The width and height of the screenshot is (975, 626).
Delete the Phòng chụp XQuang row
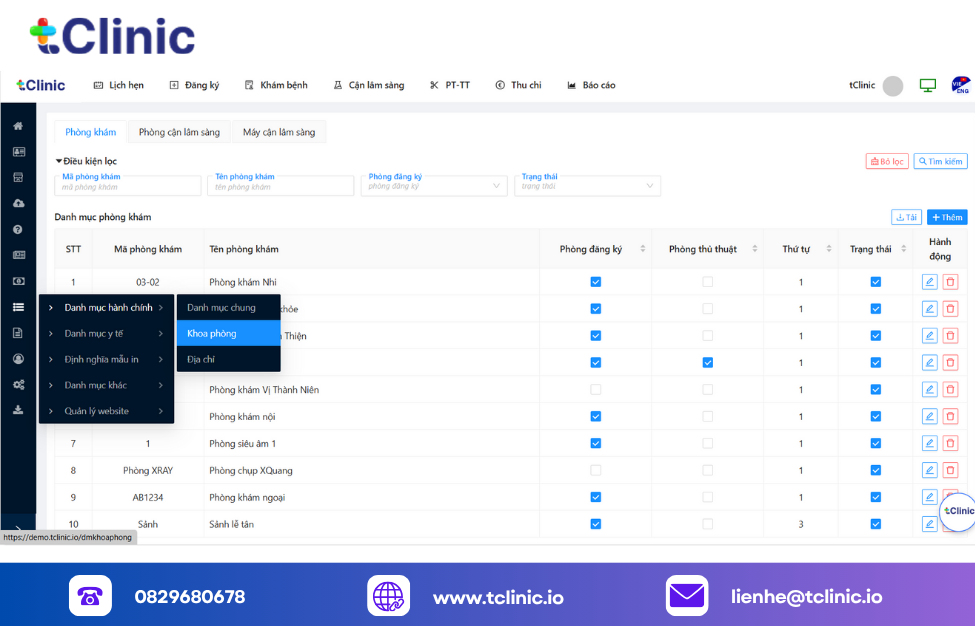coord(950,471)
